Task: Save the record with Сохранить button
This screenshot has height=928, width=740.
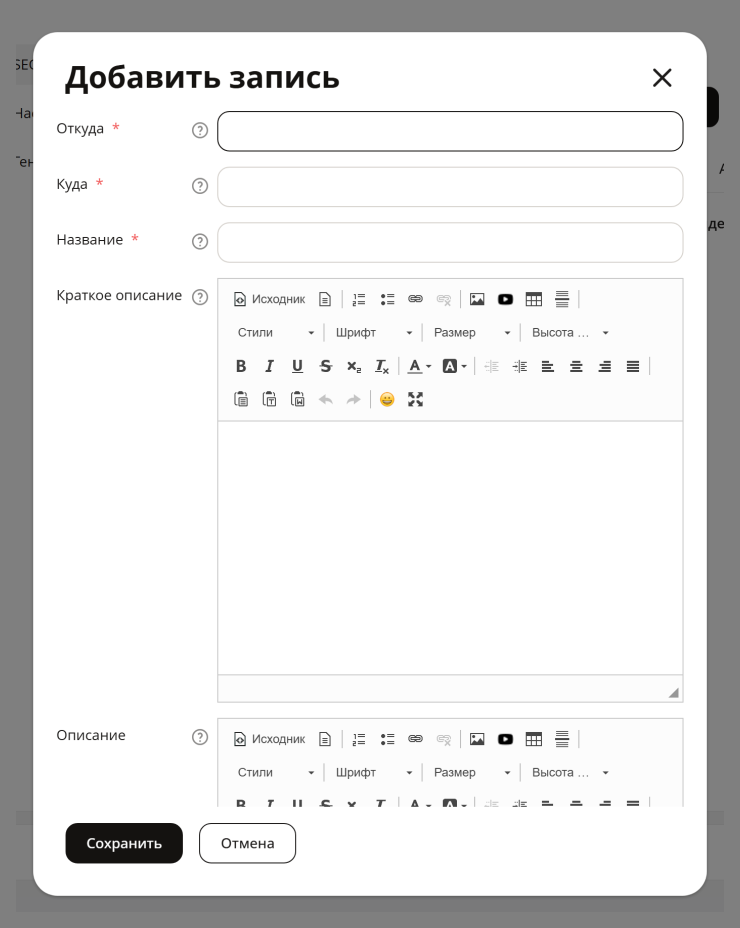Action: coord(124,843)
